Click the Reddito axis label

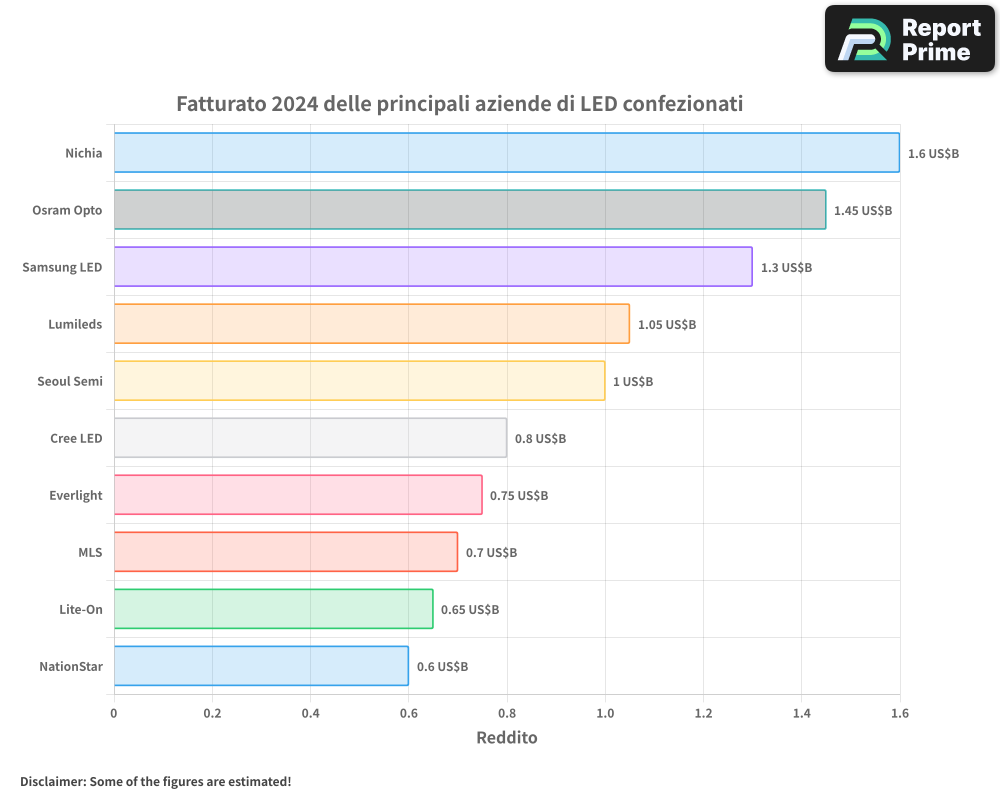(x=507, y=738)
